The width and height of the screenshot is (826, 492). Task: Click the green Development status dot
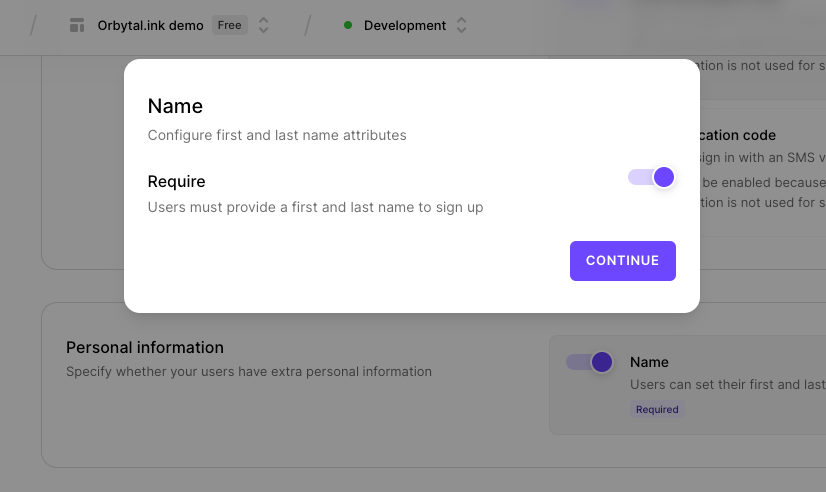pyautogui.click(x=348, y=26)
